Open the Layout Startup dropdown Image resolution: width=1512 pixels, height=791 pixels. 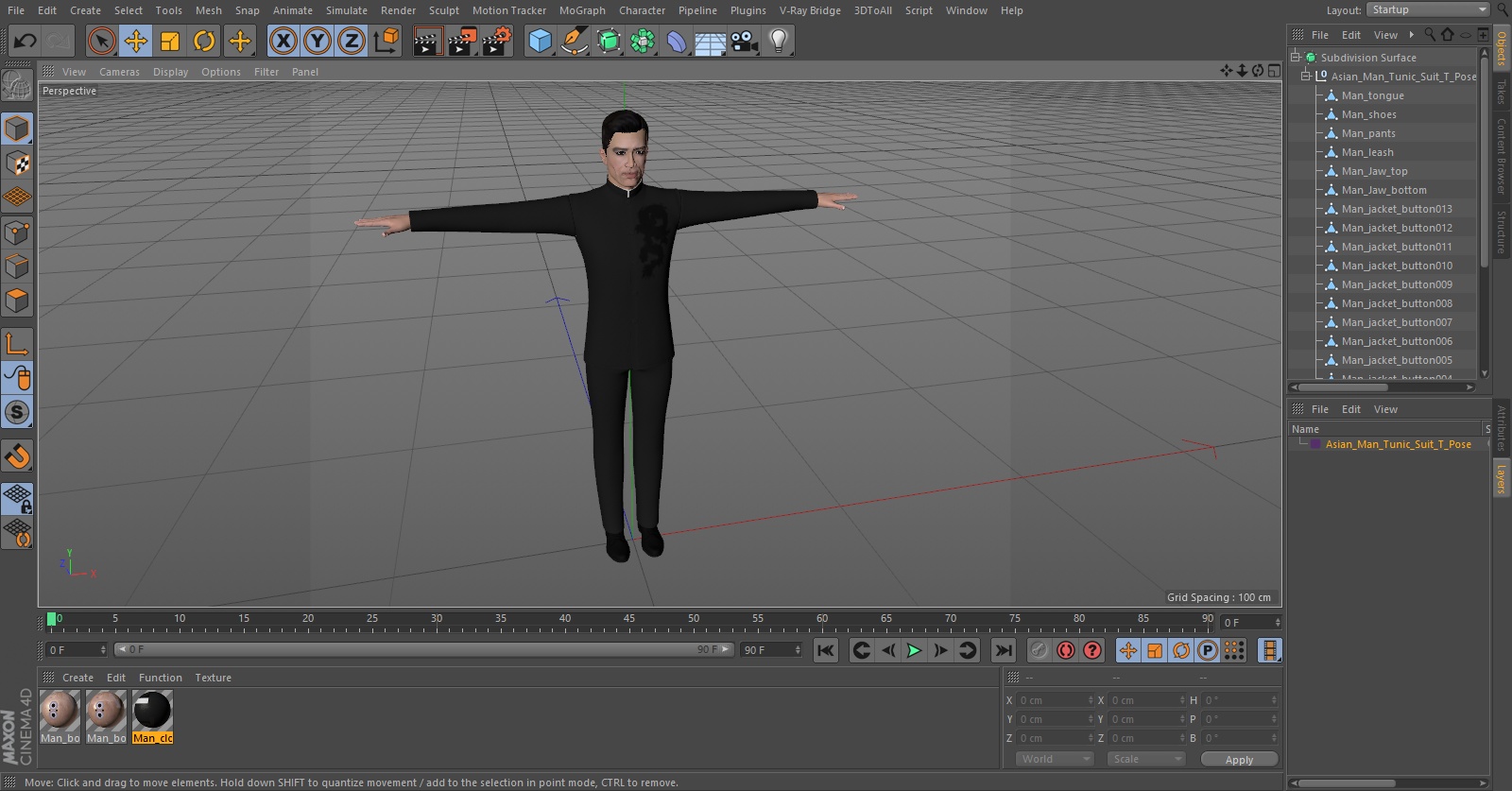pos(1428,9)
